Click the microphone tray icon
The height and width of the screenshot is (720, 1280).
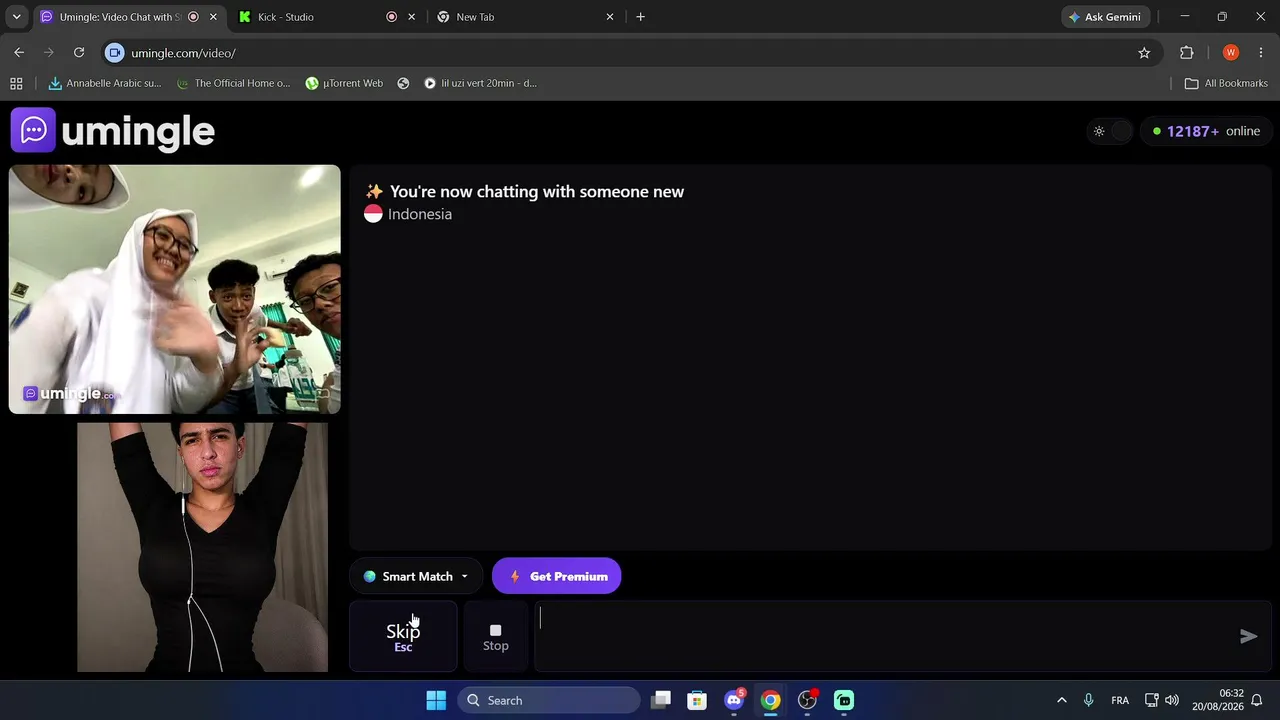[1088, 700]
